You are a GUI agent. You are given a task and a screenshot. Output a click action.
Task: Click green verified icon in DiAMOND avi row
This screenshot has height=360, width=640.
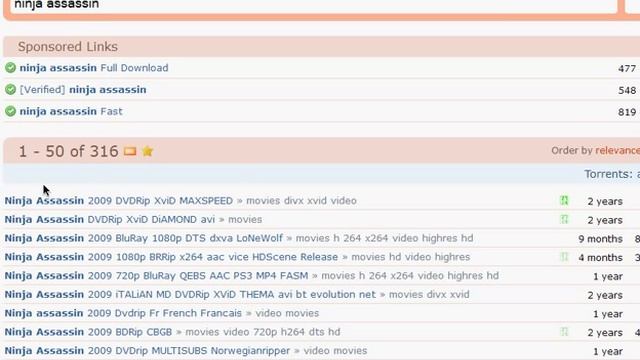tap(564, 219)
